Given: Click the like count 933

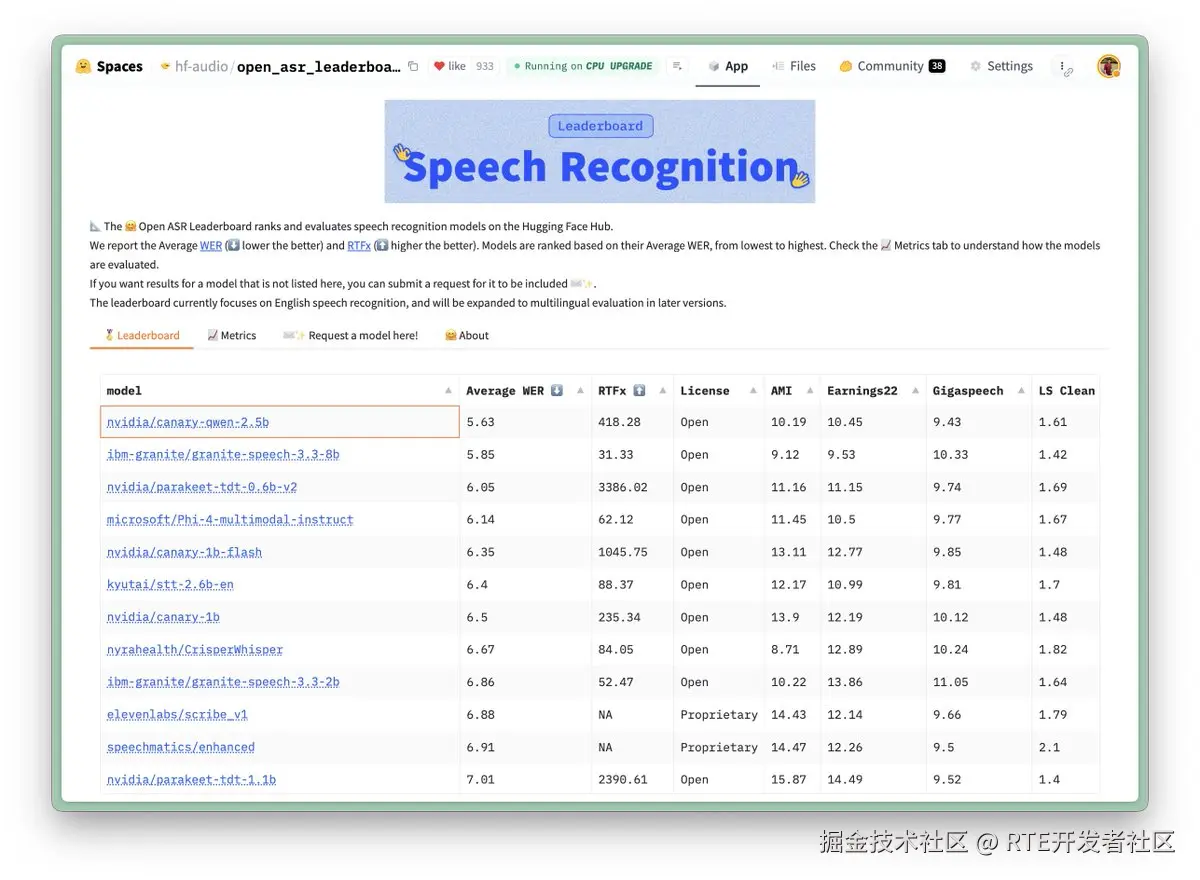Looking at the screenshot, I should click(x=485, y=66).
